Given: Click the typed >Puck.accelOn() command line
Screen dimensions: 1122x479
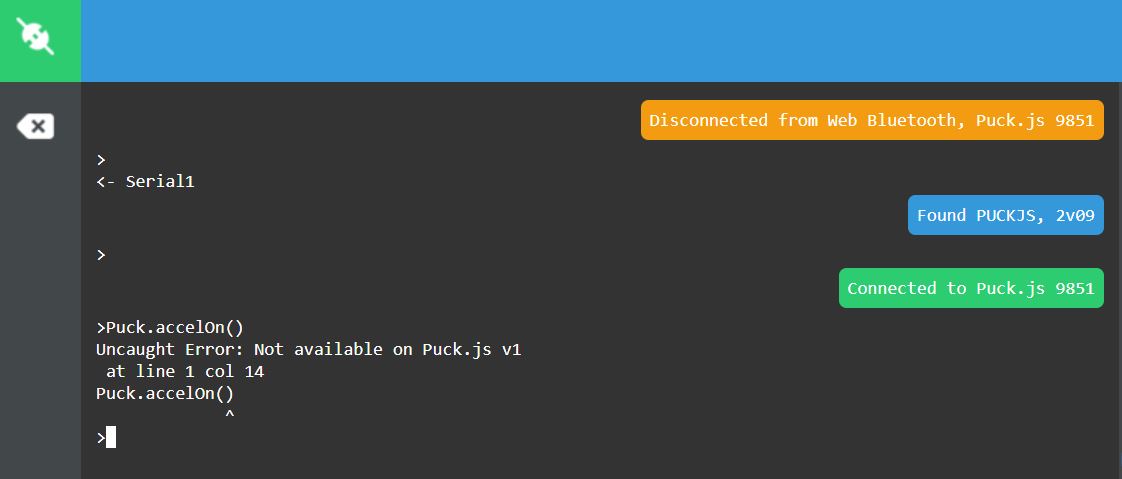Looking at the screenshot, I should point(170,328).
